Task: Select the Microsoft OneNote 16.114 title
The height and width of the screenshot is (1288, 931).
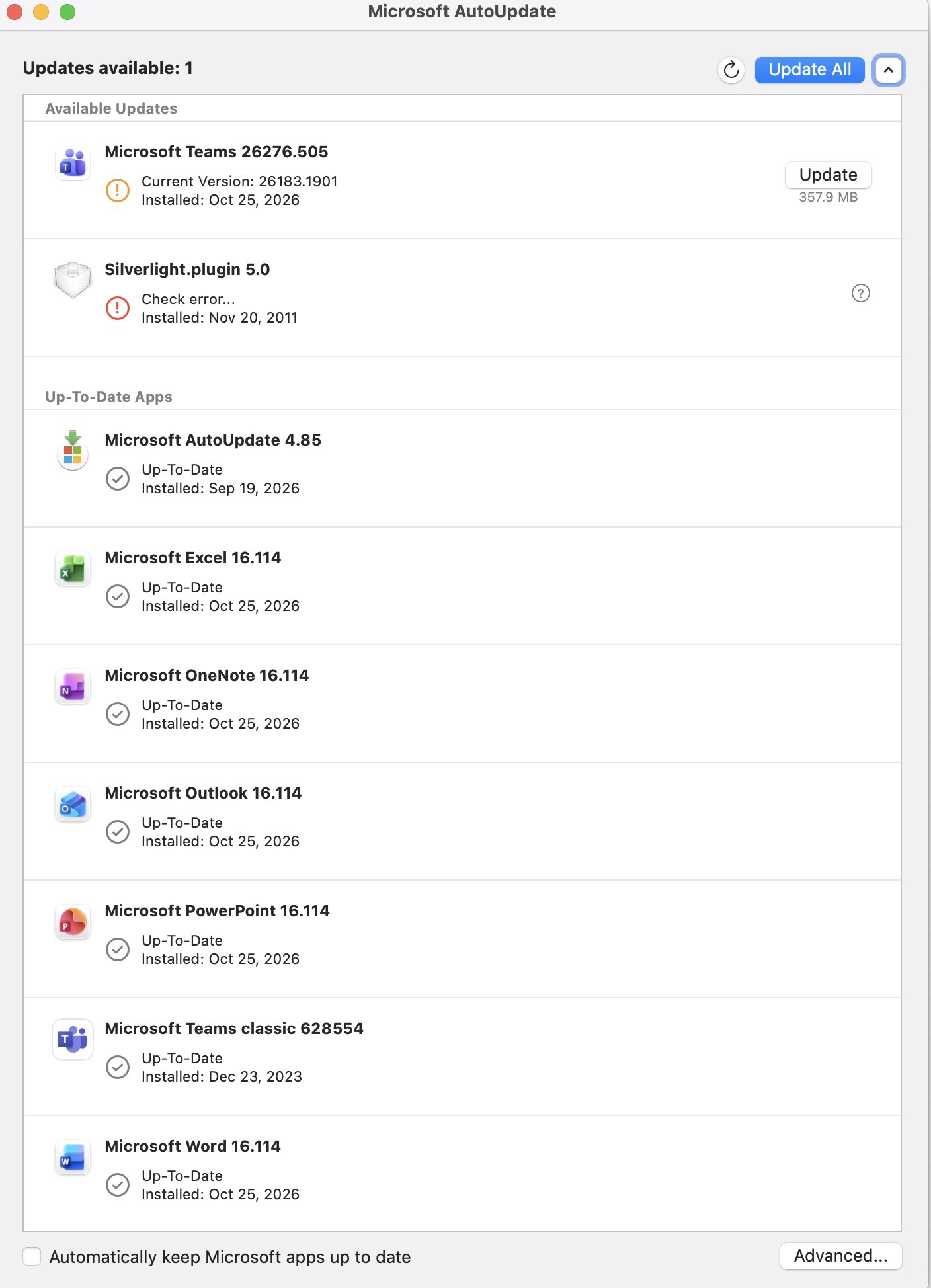Action: (207, 675)
